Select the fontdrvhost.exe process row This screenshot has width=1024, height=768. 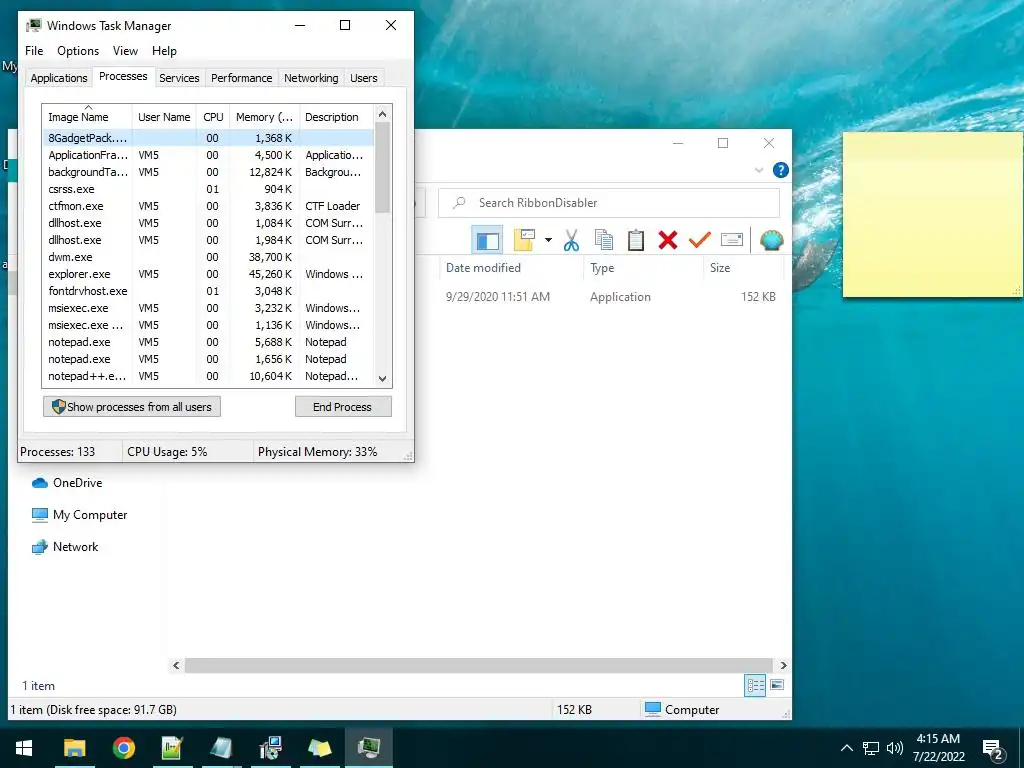pos(208,291)
